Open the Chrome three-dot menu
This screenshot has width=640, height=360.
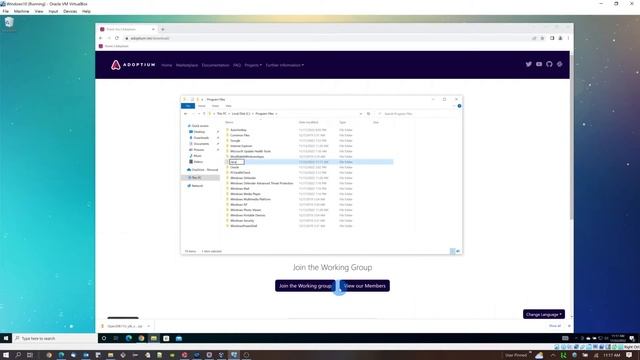click(568, 38)
